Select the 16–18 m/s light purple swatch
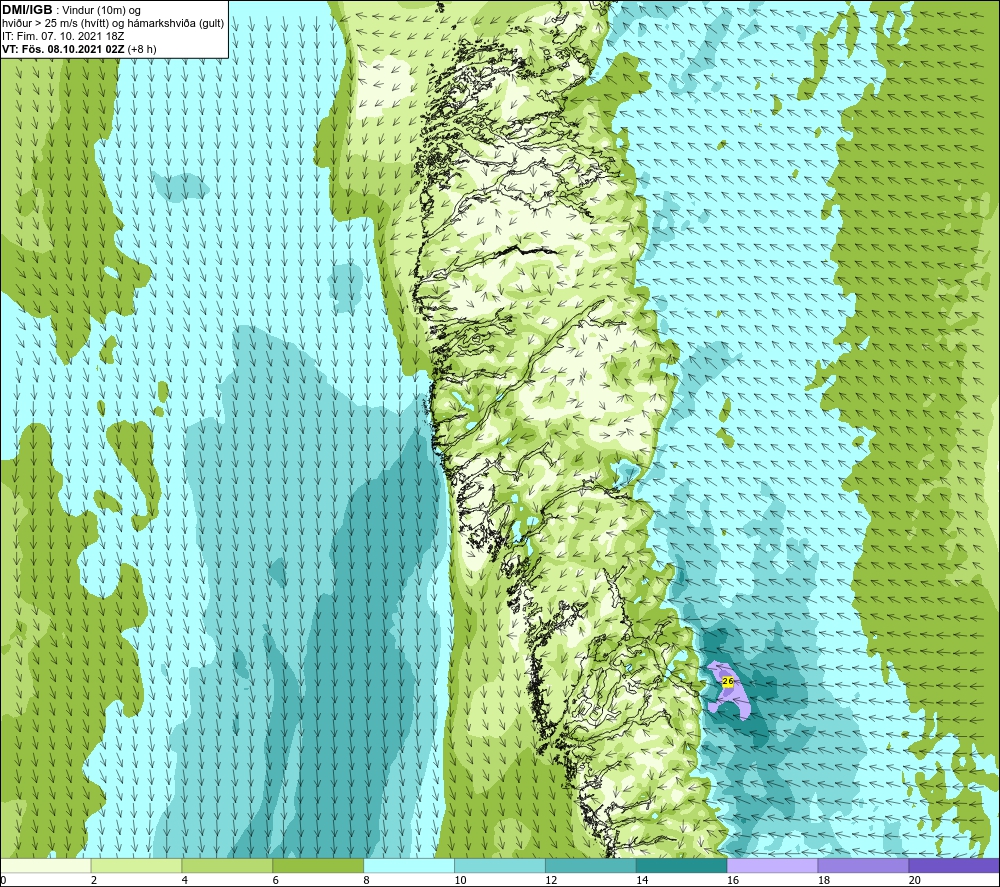This screenshot has width=1000, height=887. (772, 865)
